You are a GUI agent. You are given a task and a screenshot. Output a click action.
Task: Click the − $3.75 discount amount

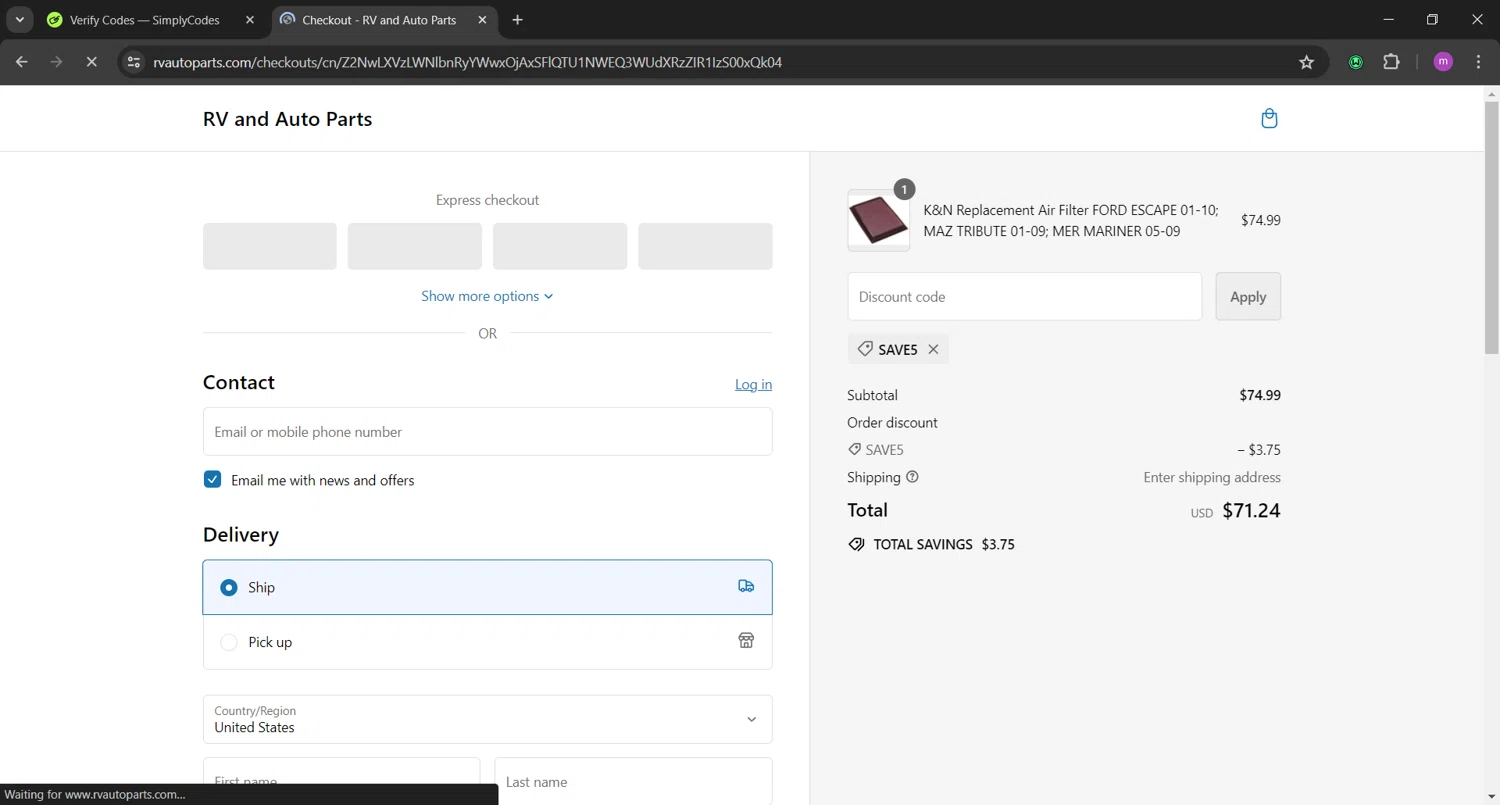tap(1259, 450)
